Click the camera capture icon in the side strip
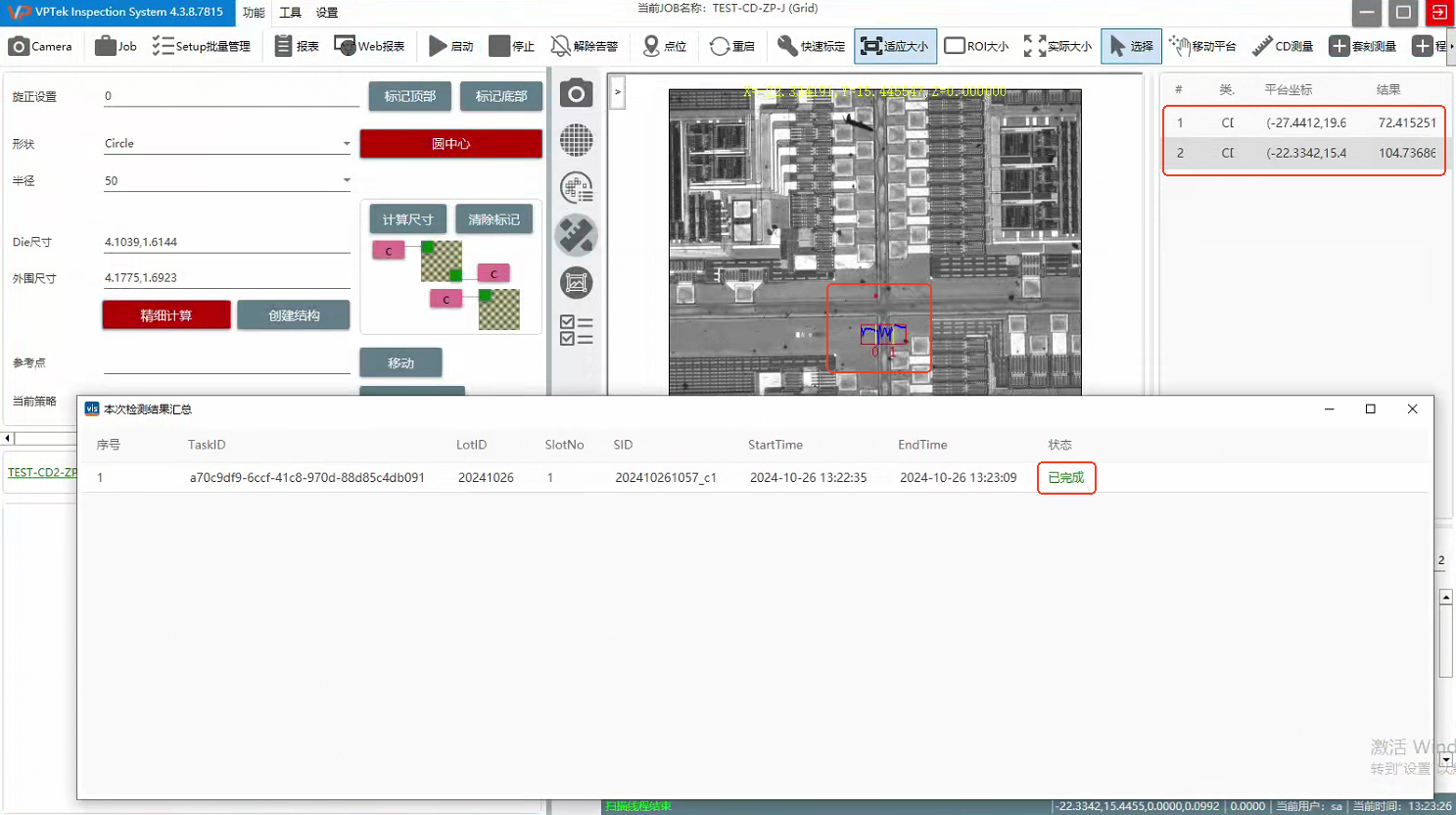Screen dimensions: 1456x815 576,93
